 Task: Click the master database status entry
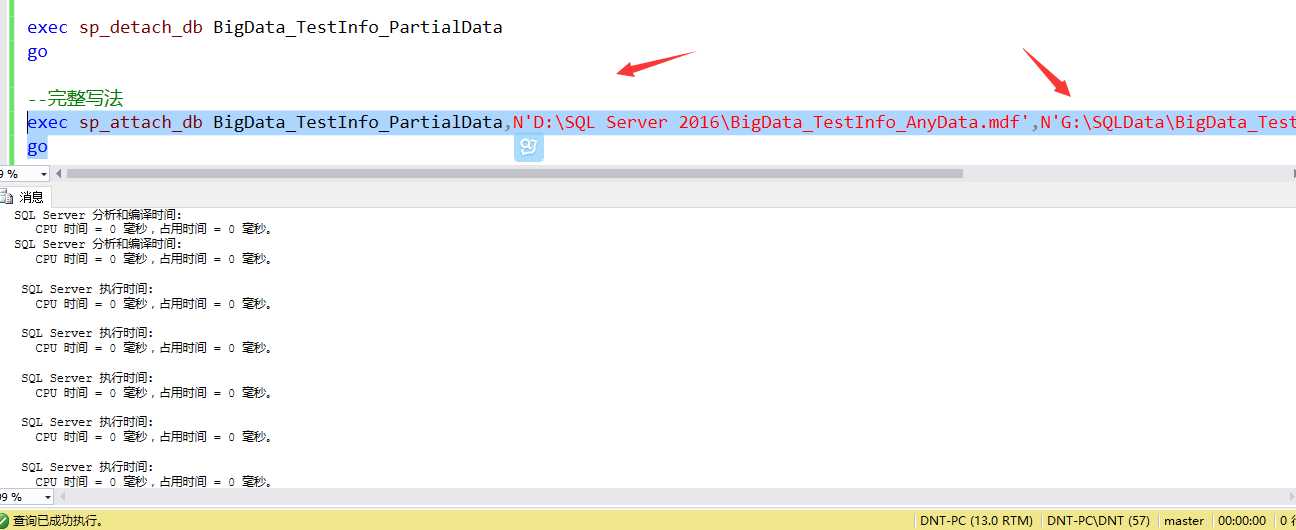1184,521
